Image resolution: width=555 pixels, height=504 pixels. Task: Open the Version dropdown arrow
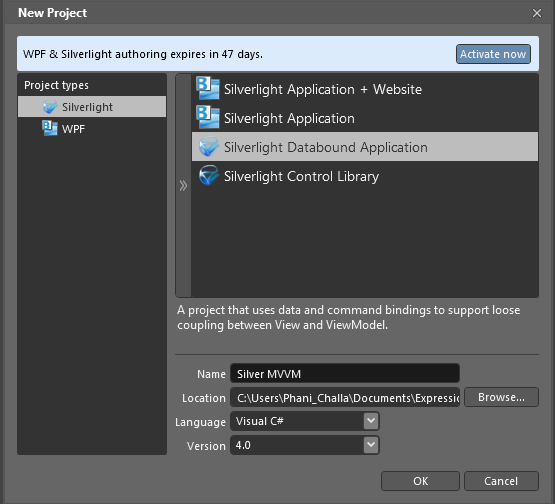click(371, 445)
